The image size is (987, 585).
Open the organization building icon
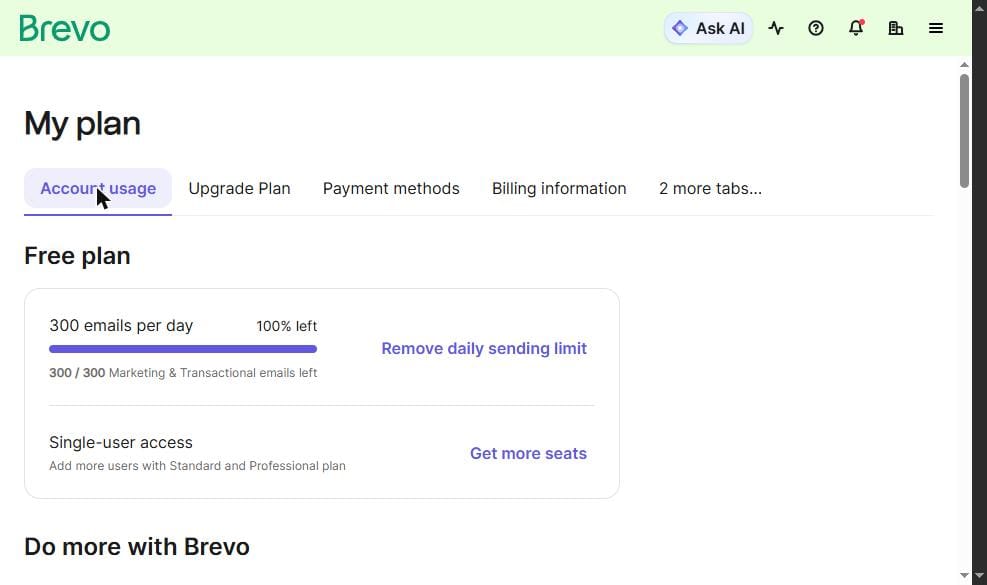pos(896,28)
